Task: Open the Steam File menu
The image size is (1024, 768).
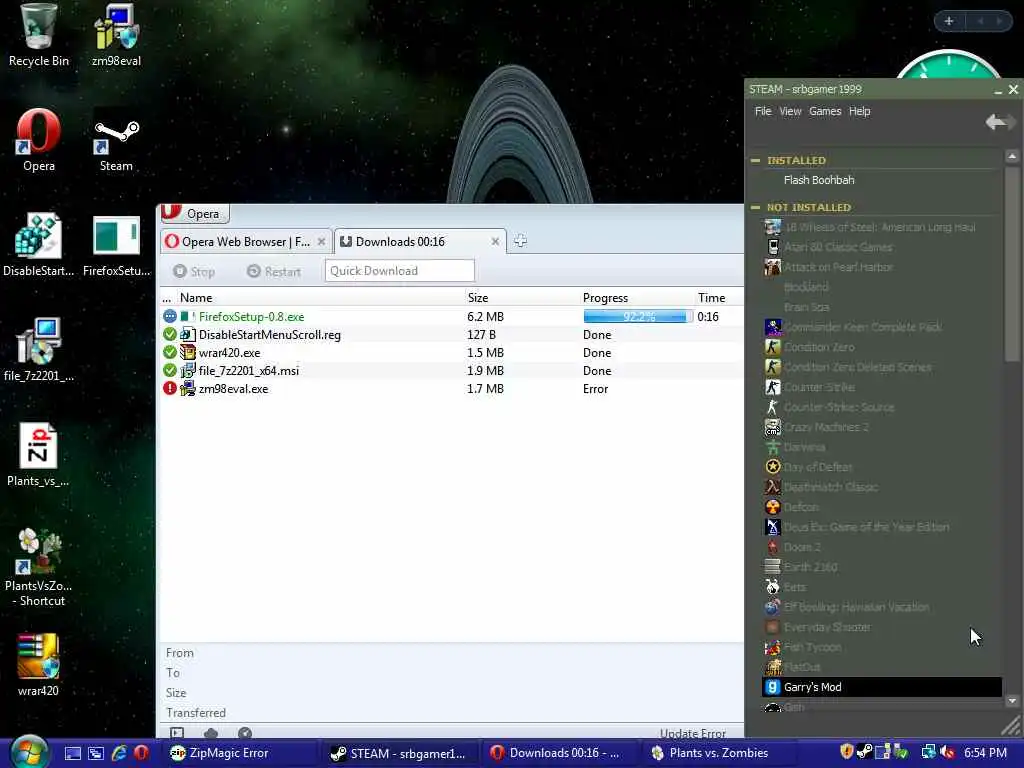Action: 763,111
